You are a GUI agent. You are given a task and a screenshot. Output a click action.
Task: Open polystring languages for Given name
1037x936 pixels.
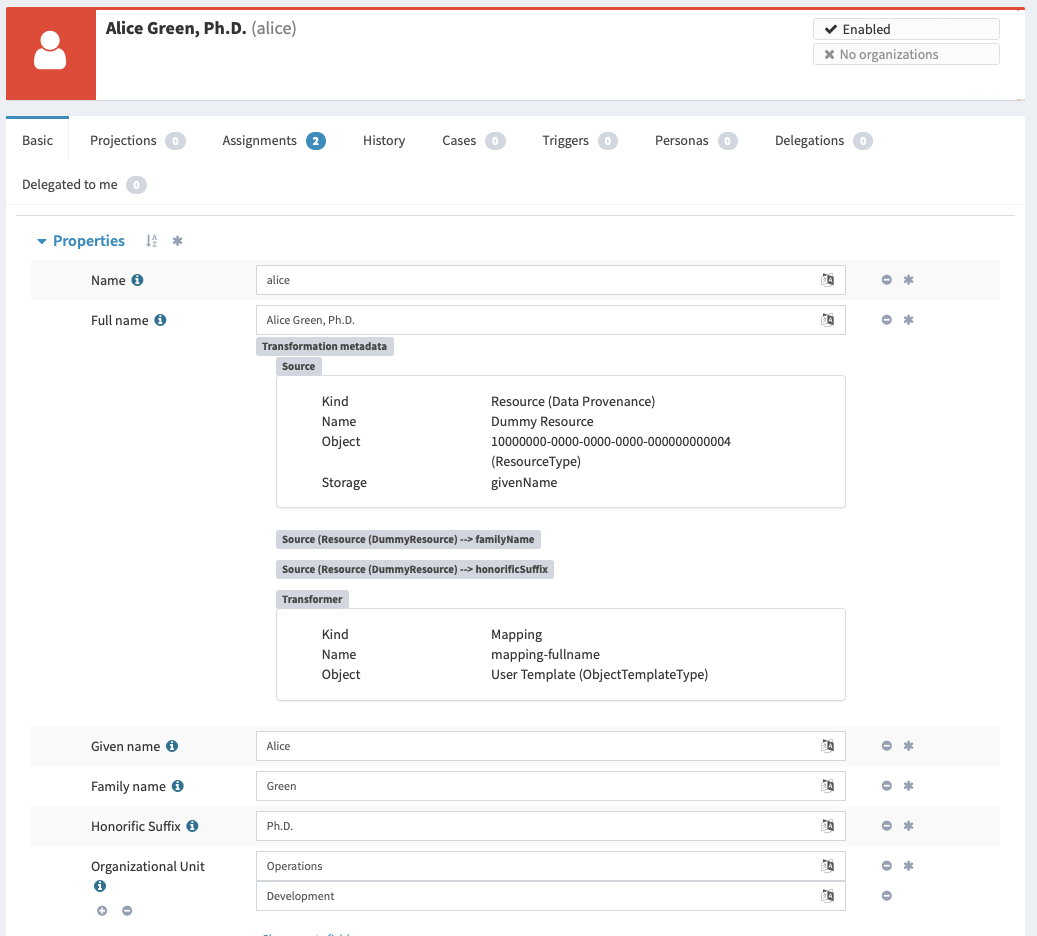pos(828,745)
